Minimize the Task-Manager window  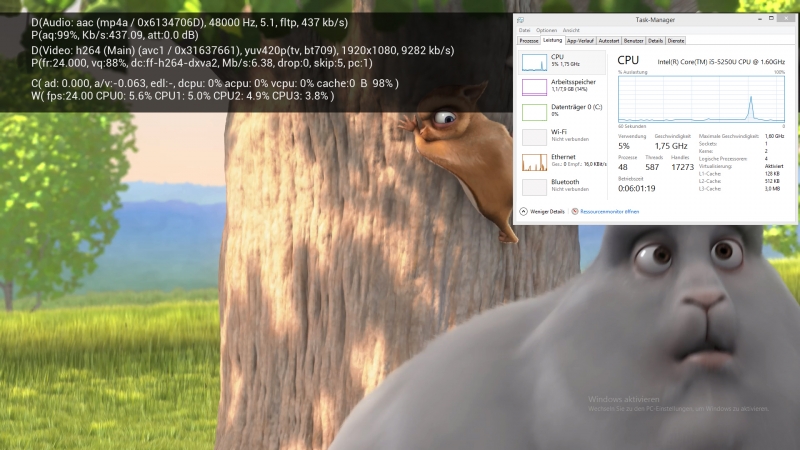(x=760, y=19)
